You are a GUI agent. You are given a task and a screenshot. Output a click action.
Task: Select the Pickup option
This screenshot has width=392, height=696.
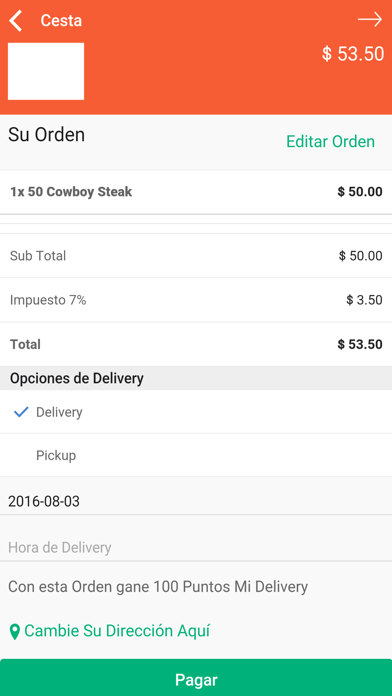tap(196, 455)
